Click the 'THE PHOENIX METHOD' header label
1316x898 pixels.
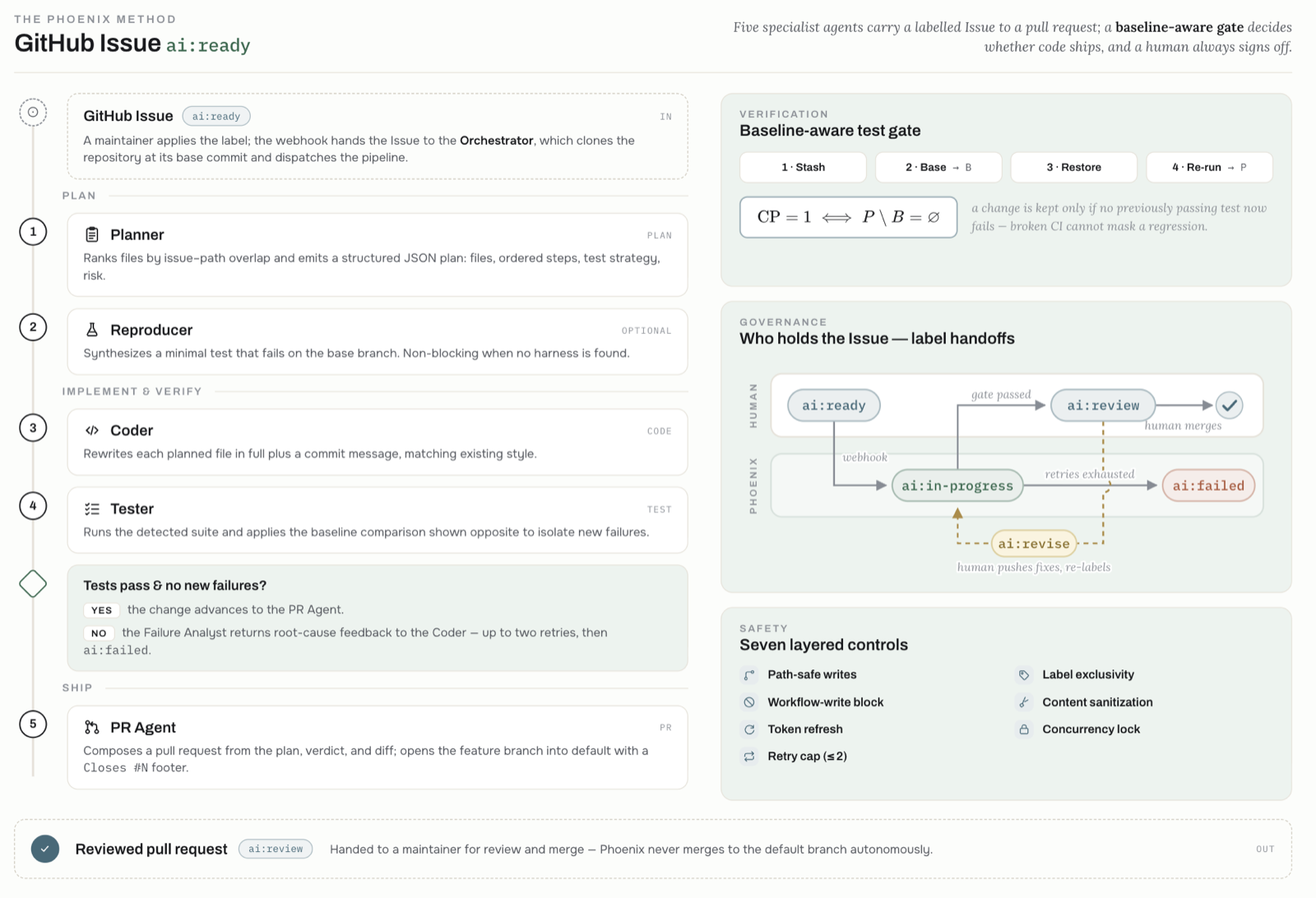95,19
